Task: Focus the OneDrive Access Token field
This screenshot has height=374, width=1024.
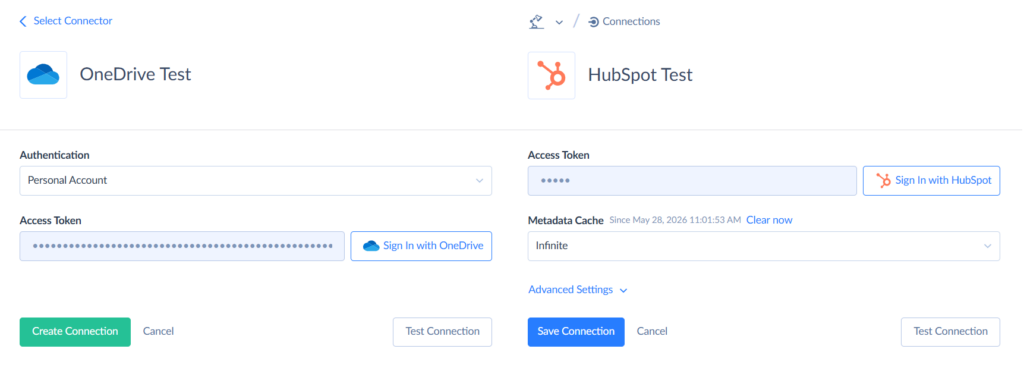Action: point(182,246)
